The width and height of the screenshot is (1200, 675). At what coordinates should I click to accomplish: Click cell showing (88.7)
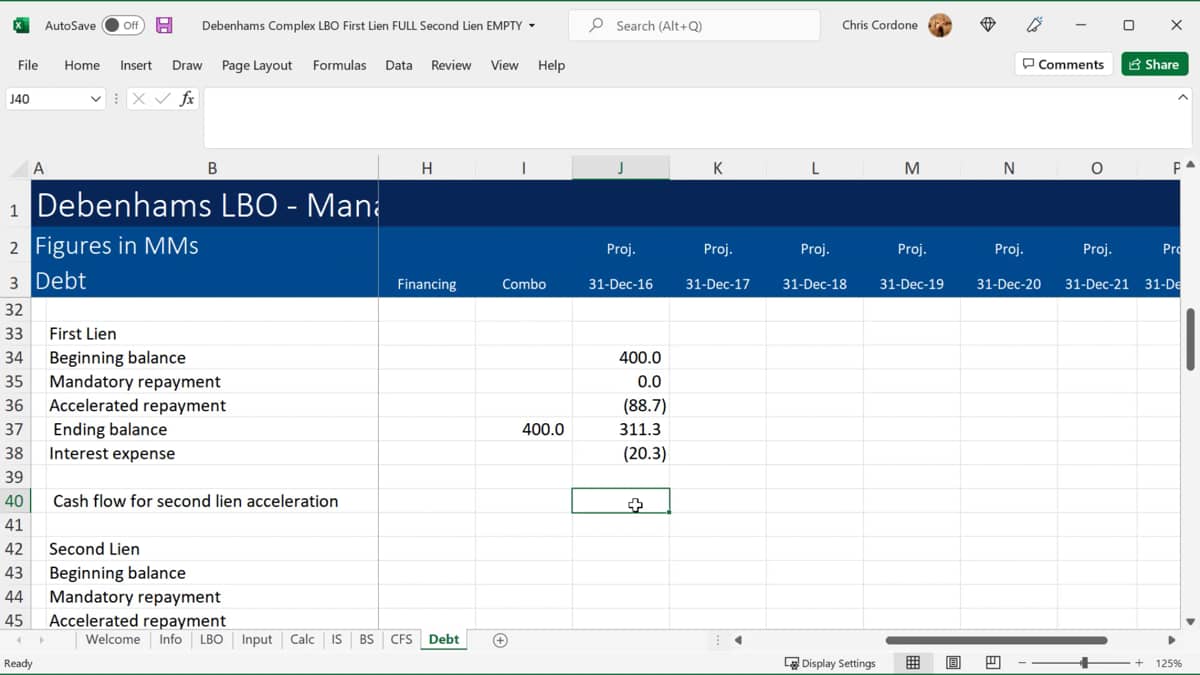click(621, 405)
